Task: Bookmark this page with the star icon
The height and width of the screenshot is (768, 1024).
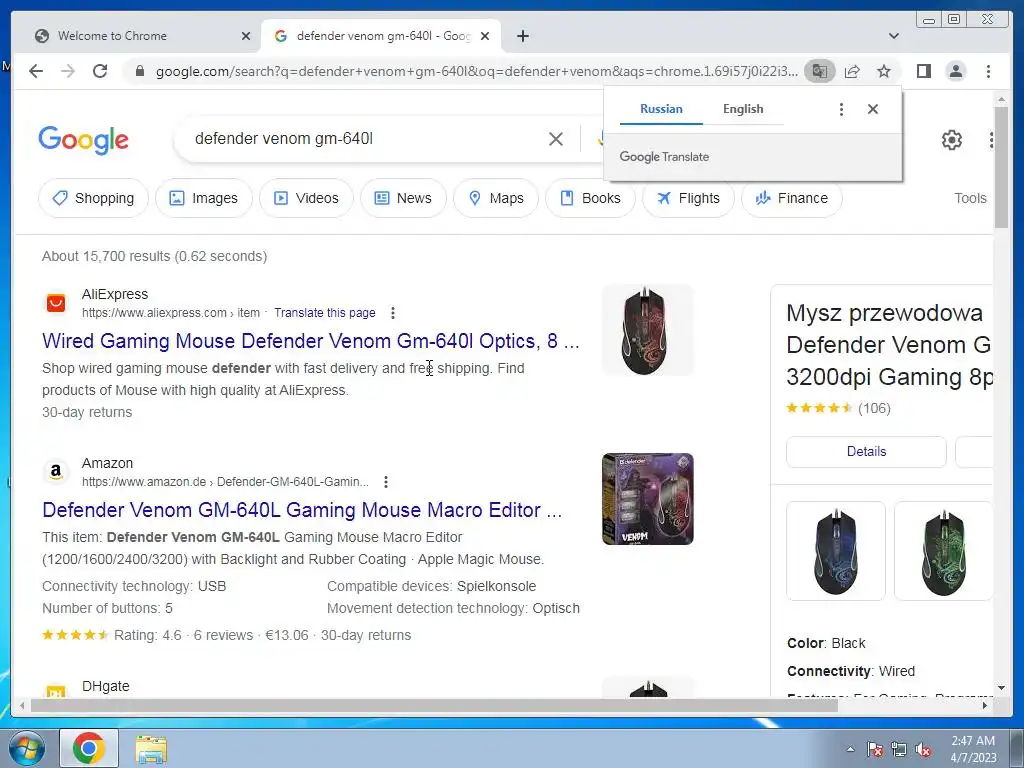Action: pos(884,71)
